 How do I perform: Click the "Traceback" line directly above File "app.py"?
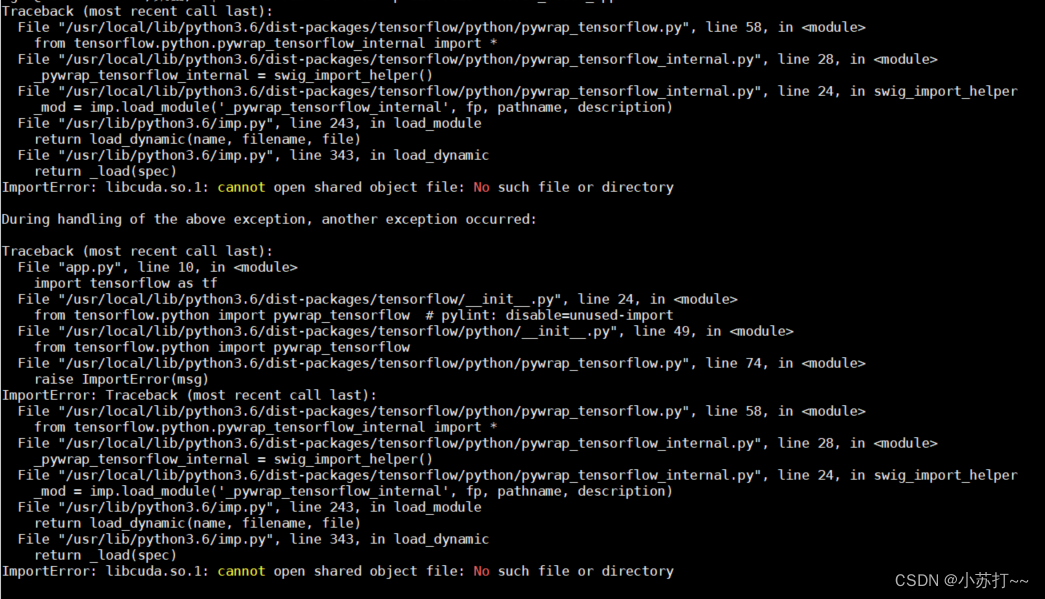coord(137,251)
